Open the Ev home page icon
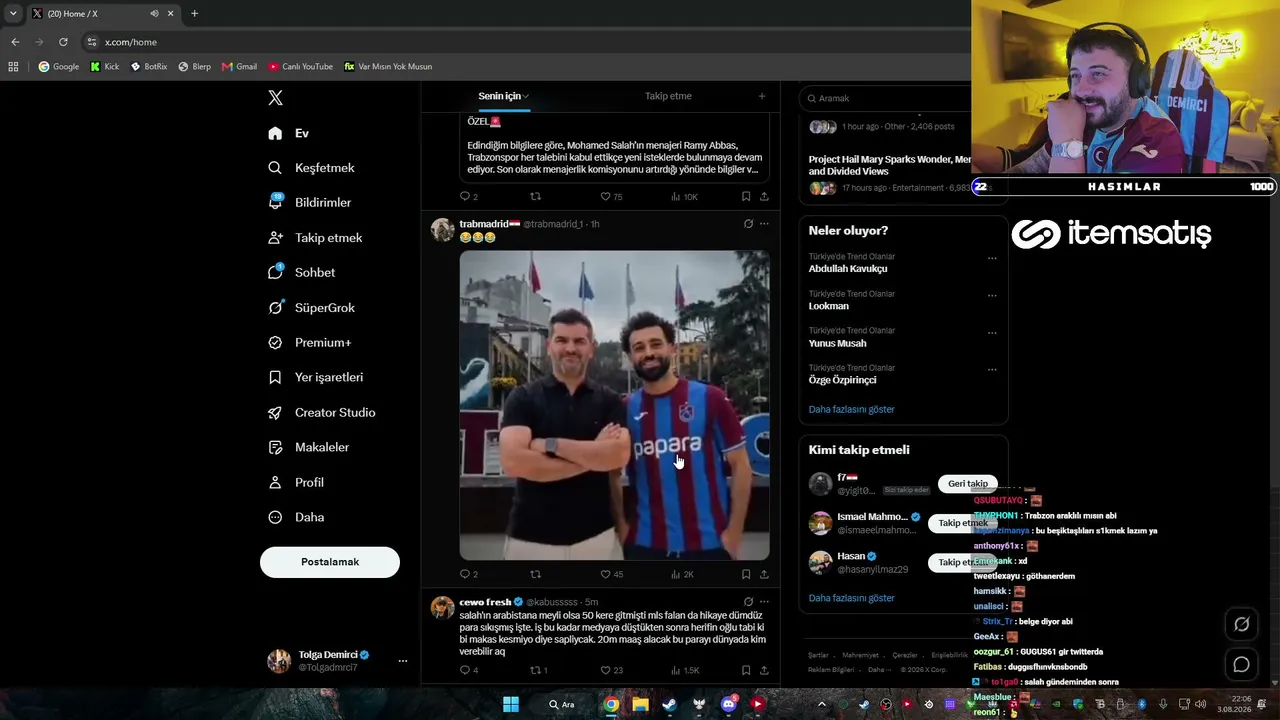 275,133
